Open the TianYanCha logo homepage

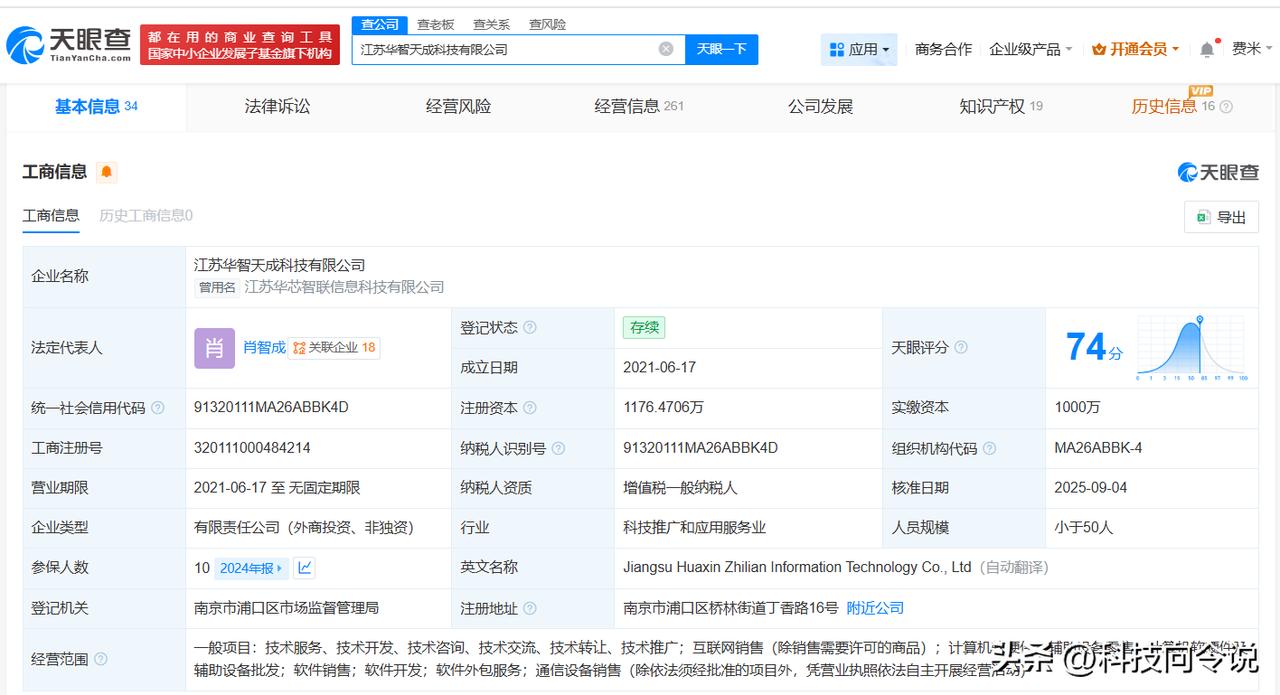coord(70,44)
